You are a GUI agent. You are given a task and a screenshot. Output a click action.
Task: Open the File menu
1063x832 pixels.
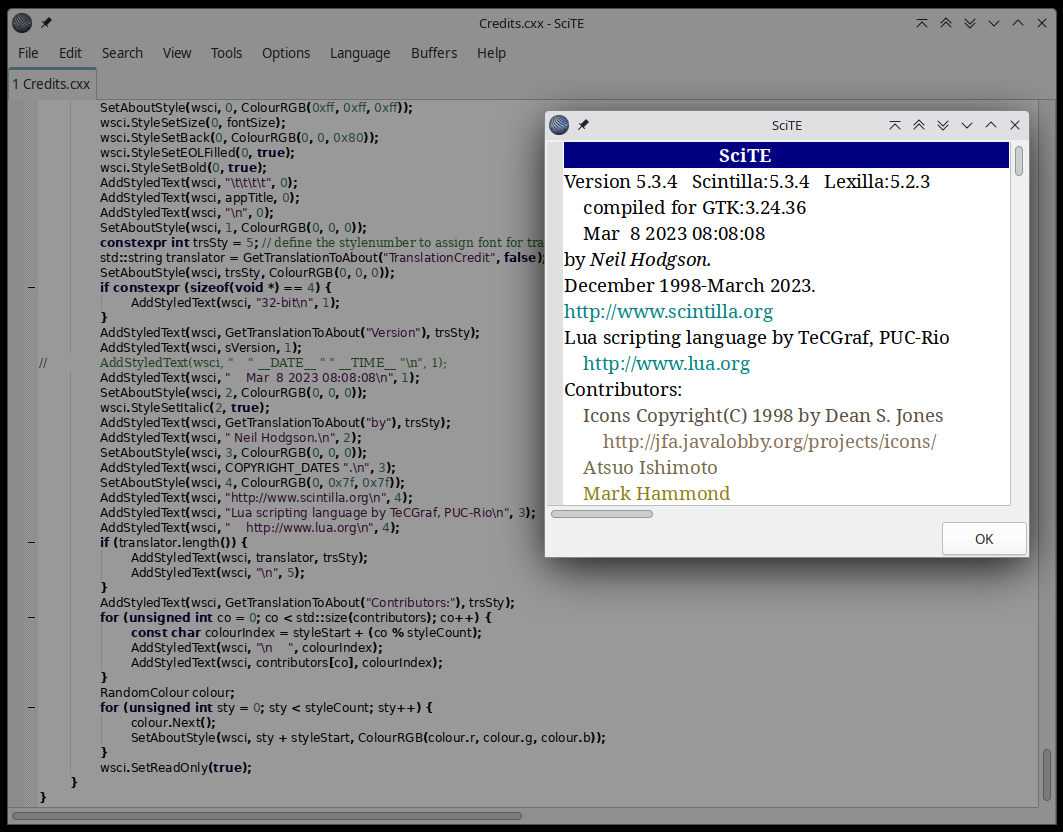(x=28, y=53)
